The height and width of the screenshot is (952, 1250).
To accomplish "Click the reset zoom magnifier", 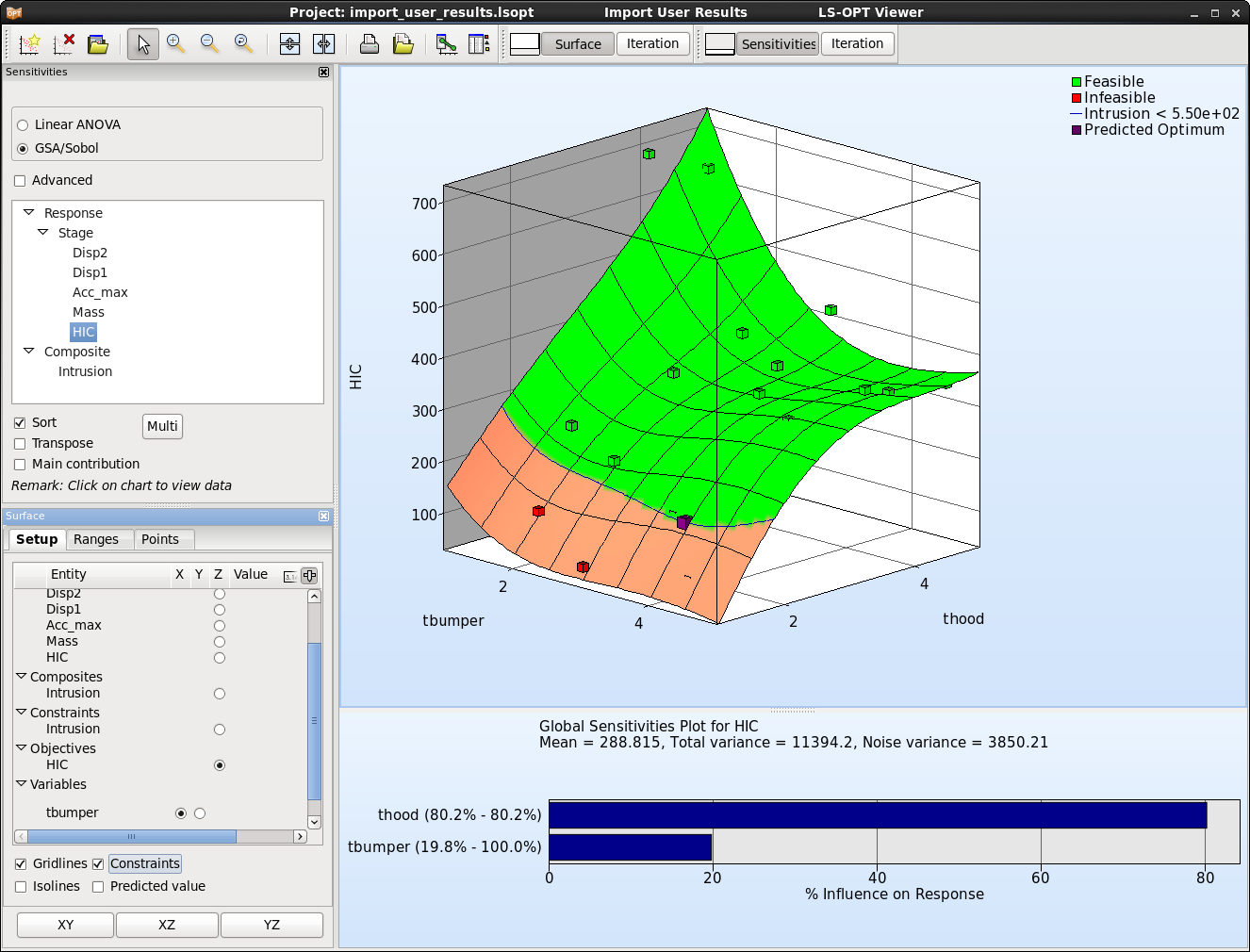I will [244, 43].
